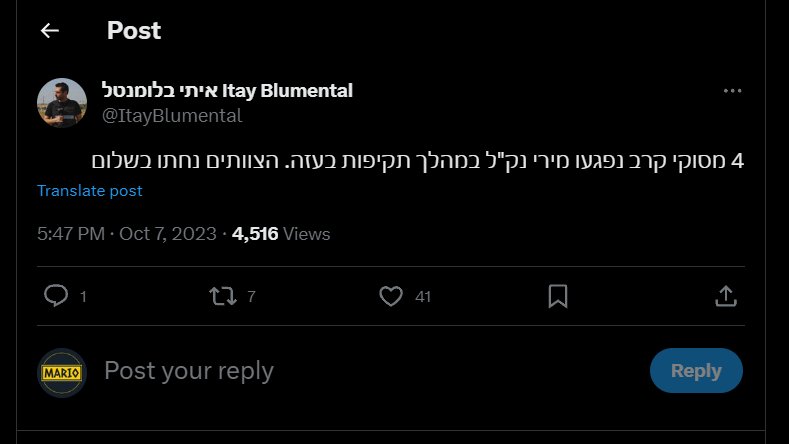
Task: Click the Mario account avatar
Action: click(x=62, y=372)
